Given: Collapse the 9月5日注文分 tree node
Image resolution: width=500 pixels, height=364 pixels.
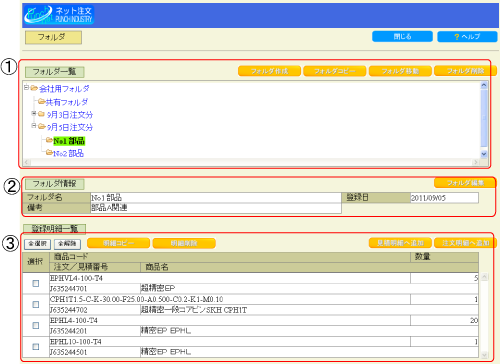Looking at the screenshot, I should point(34,126).
